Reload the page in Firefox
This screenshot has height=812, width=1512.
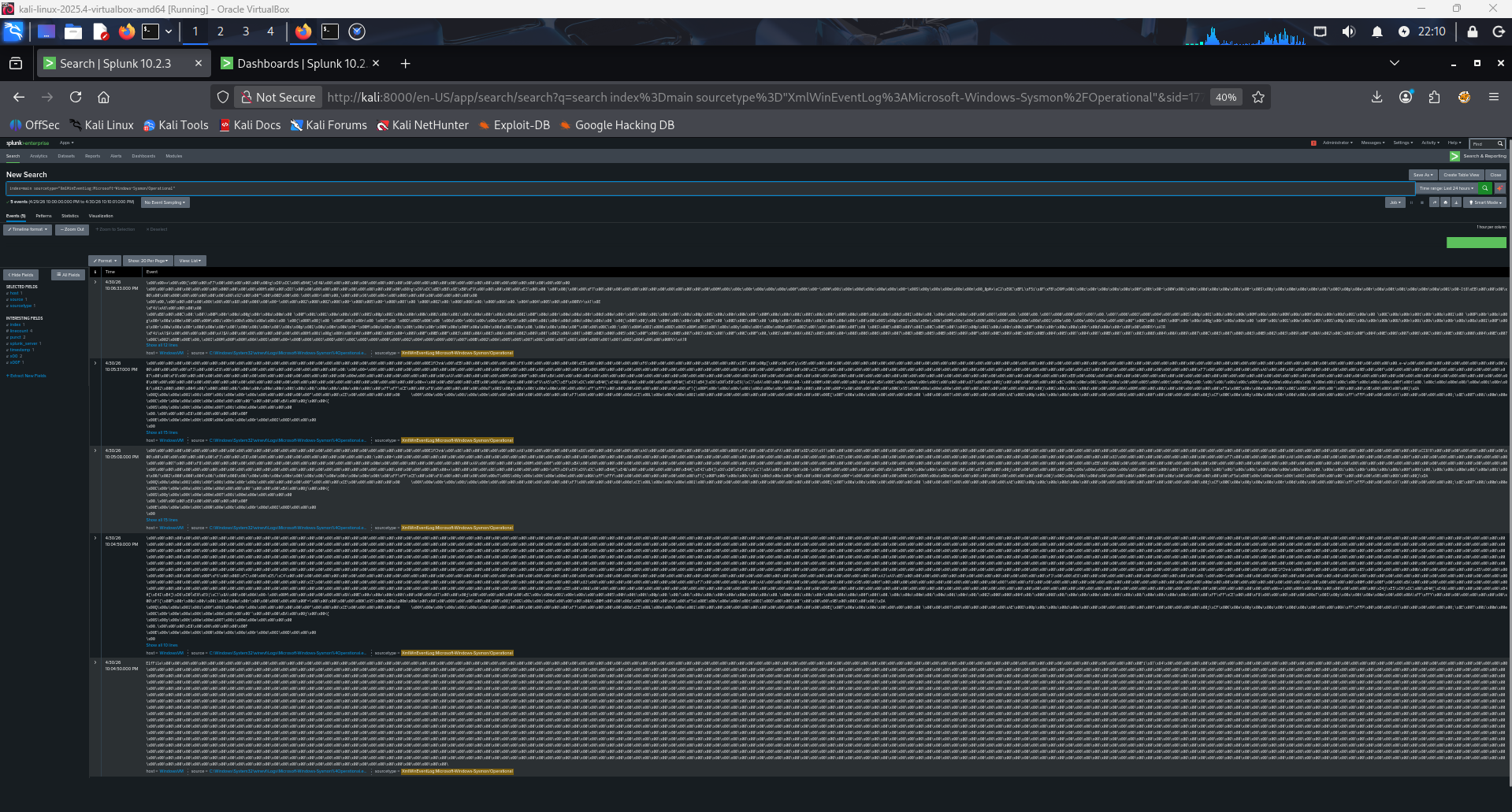click(76, 97)
